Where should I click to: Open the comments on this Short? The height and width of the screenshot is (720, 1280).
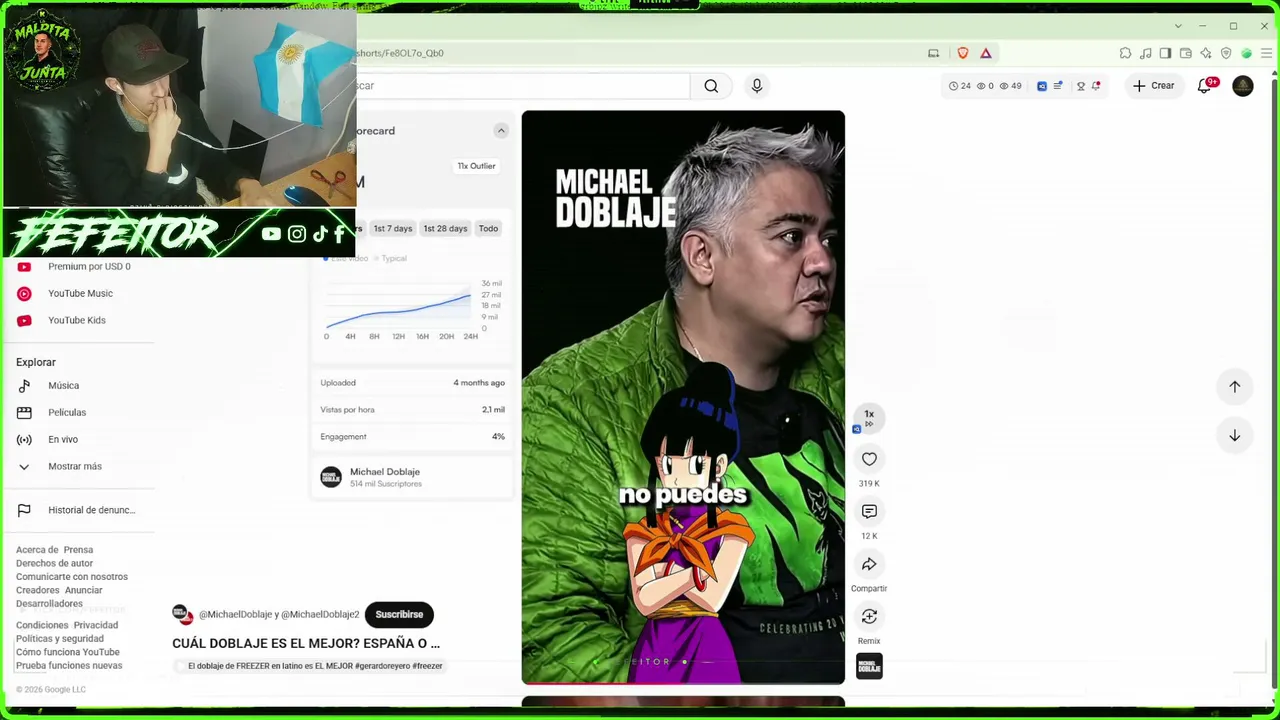pyautogui.click(x=869, y=511)
